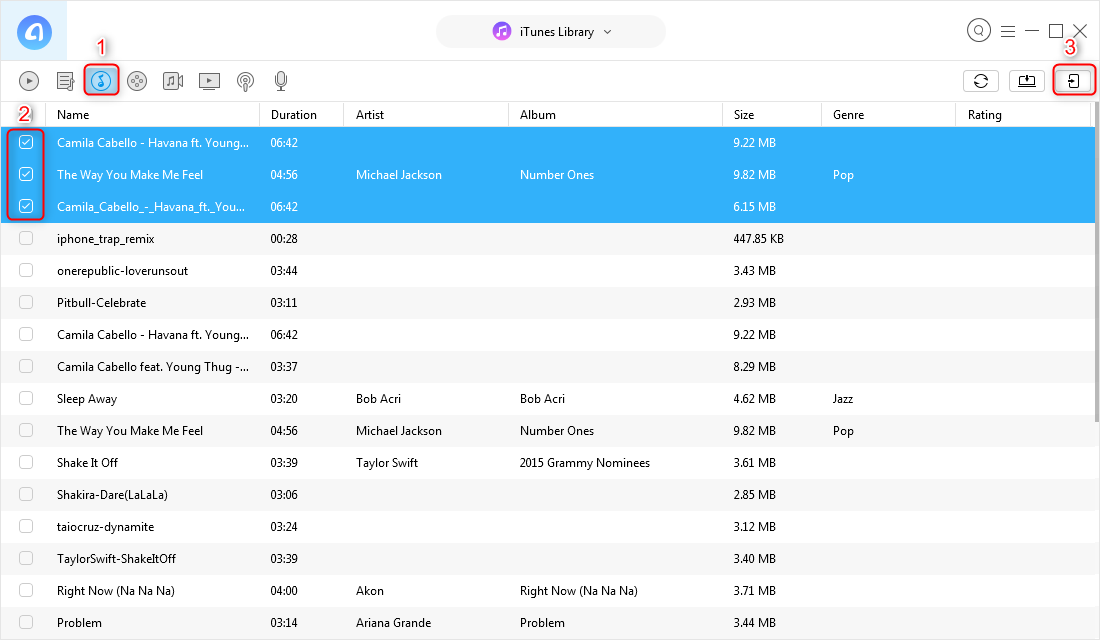
Task: Minimize the AnyTrans window
Action: tap(1032, 31)
